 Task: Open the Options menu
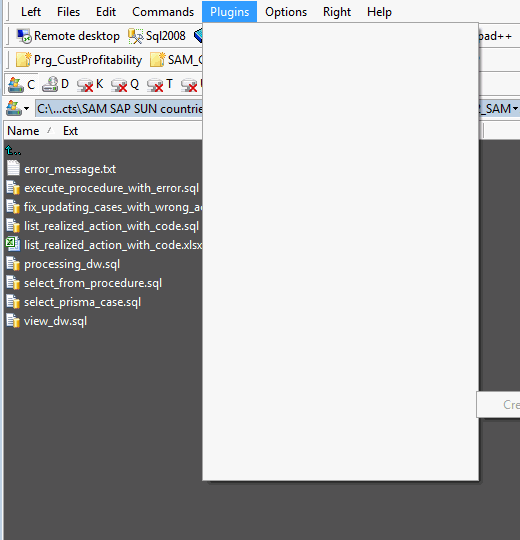pyautogui.click(x=286, y=12)
